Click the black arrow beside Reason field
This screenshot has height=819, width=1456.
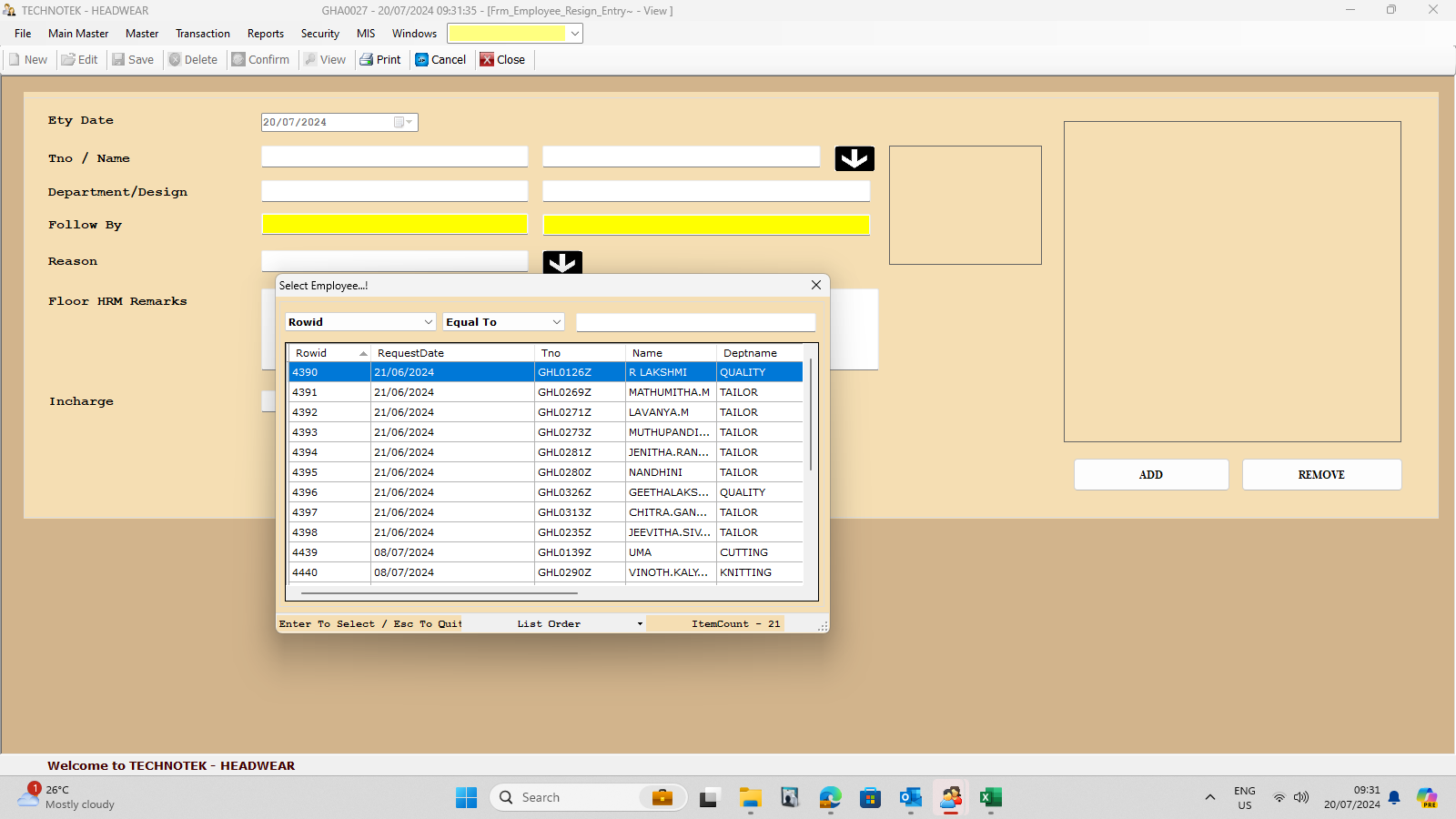(562, 263)
